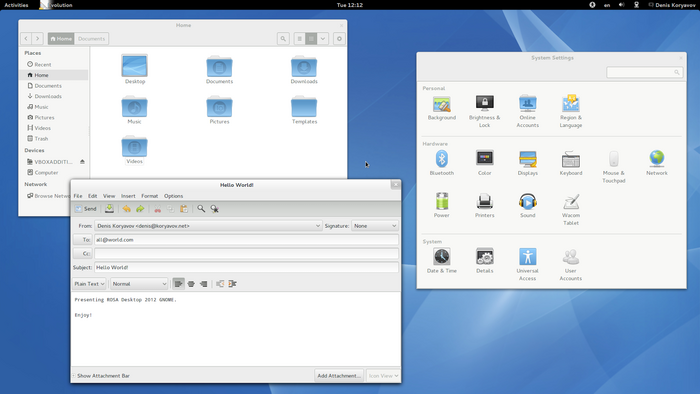The width and height of the screenshot is (700, 394).
Task: Click the Paste clipboard icon
Action: point(184,209)
